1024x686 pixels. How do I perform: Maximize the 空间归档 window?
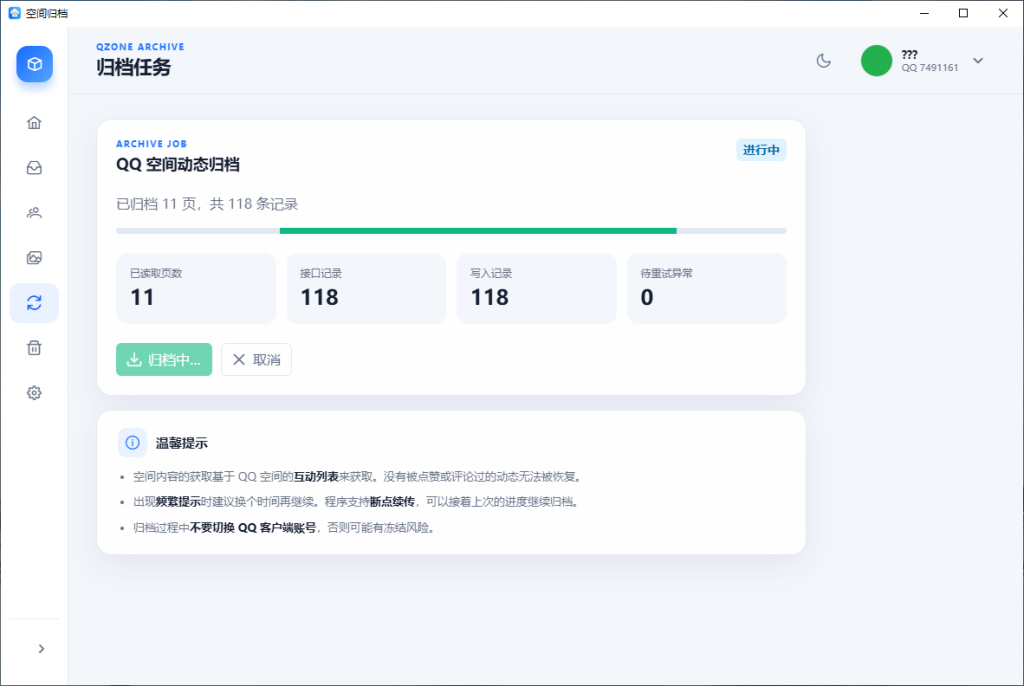963,13
